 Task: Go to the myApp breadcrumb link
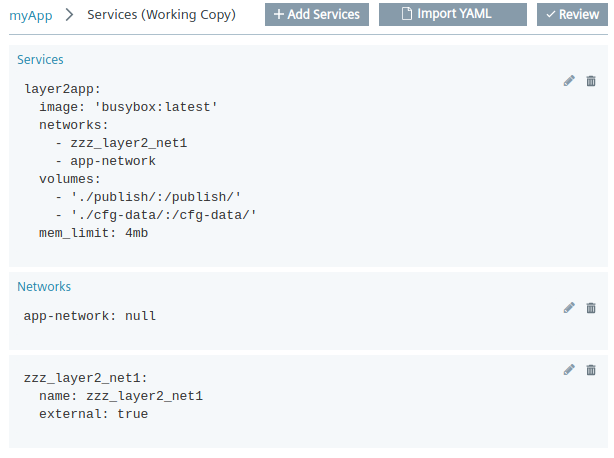(x=30, y=16)
